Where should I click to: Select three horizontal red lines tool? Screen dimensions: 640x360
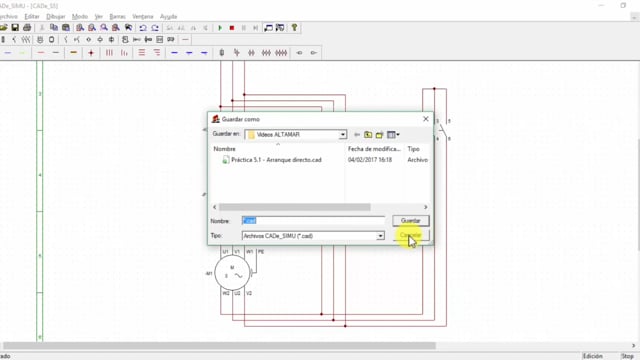142,53
